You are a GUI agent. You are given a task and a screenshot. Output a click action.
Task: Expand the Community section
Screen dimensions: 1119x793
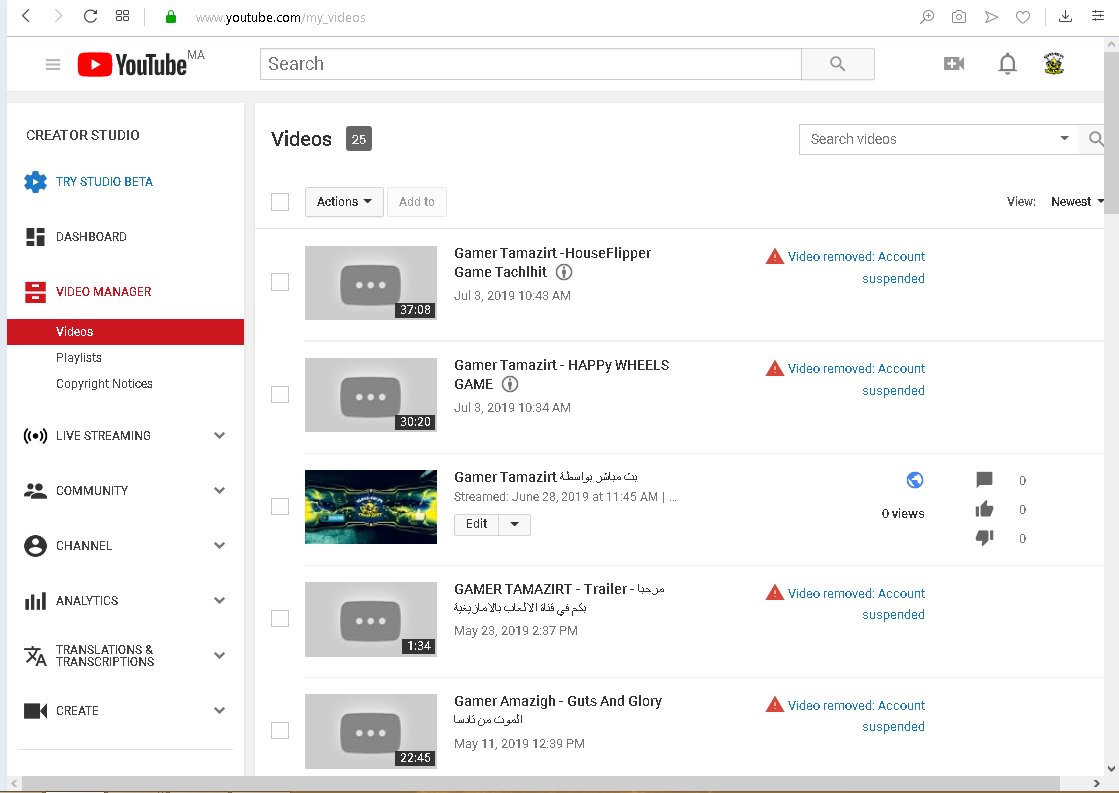220,490
